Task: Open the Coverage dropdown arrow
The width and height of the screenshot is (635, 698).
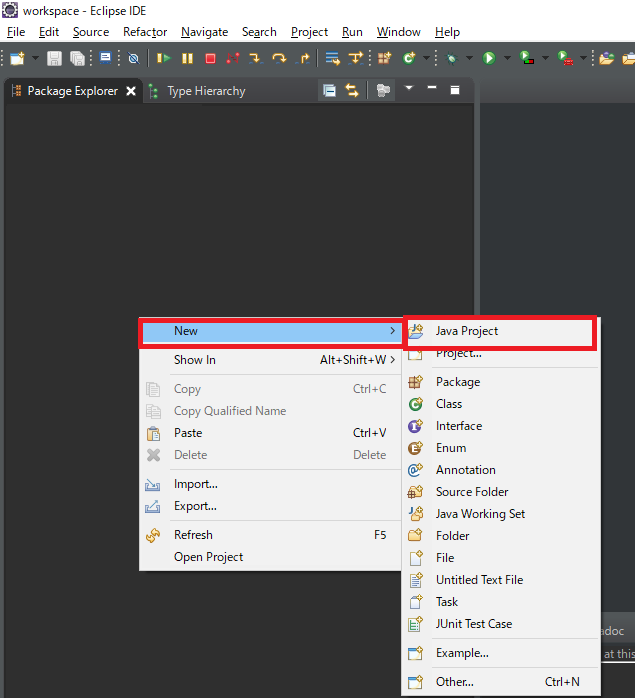Action: pyautogui.click(x=545, y=58)
